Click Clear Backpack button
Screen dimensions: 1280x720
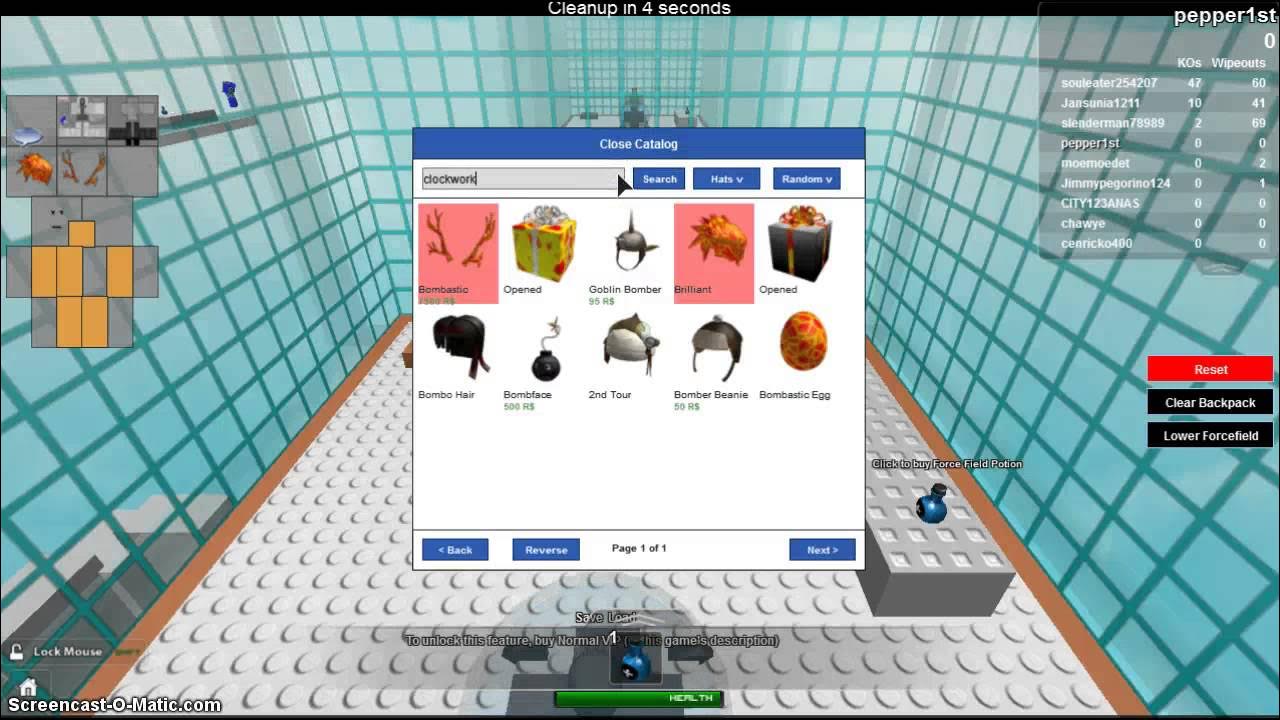[x=1210, y=402]
